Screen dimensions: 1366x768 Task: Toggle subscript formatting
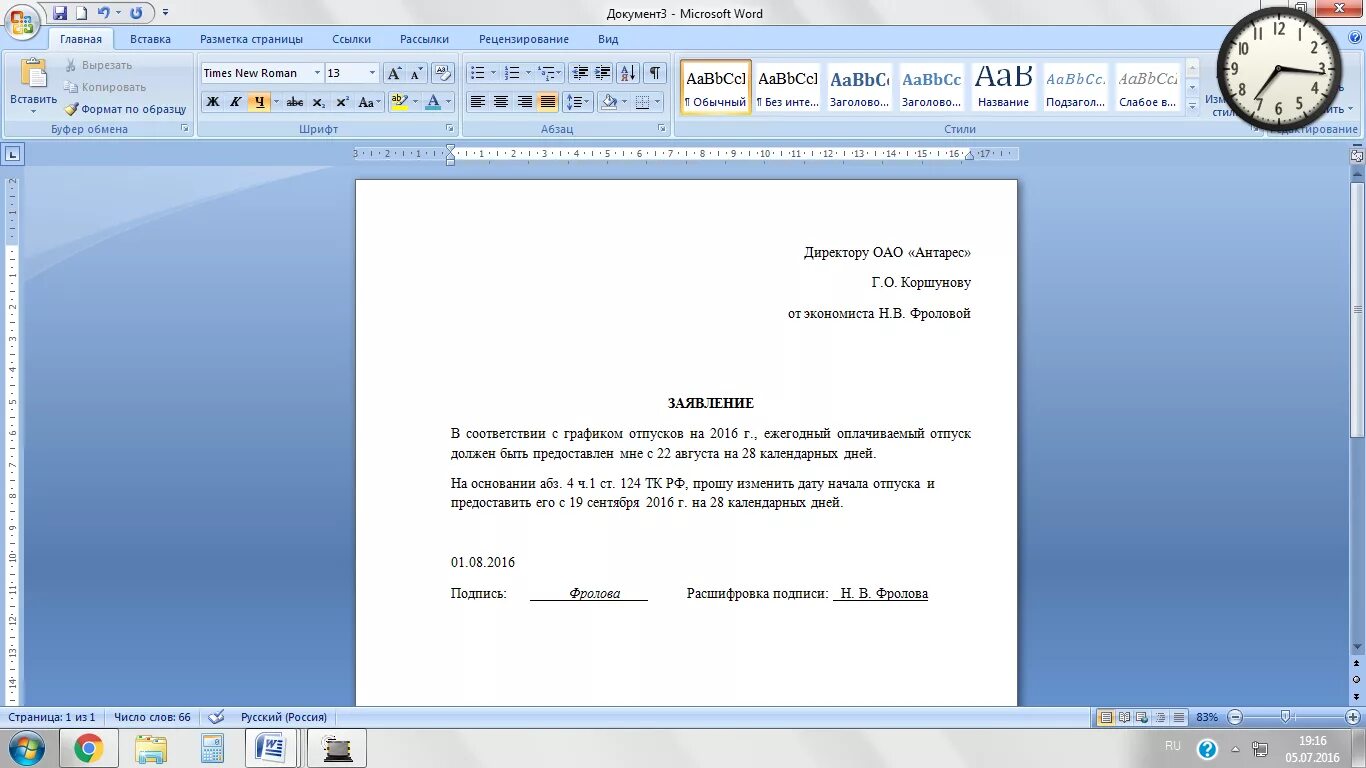pos(318,102)
